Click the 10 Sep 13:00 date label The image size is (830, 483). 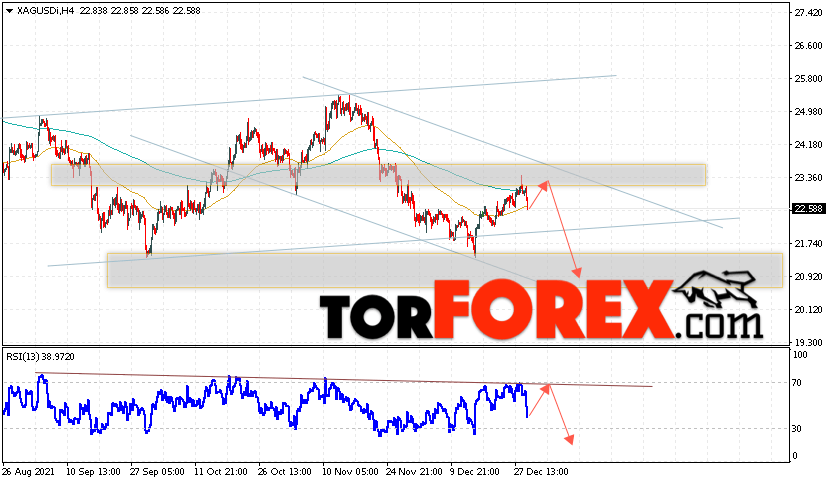[93, 471]
